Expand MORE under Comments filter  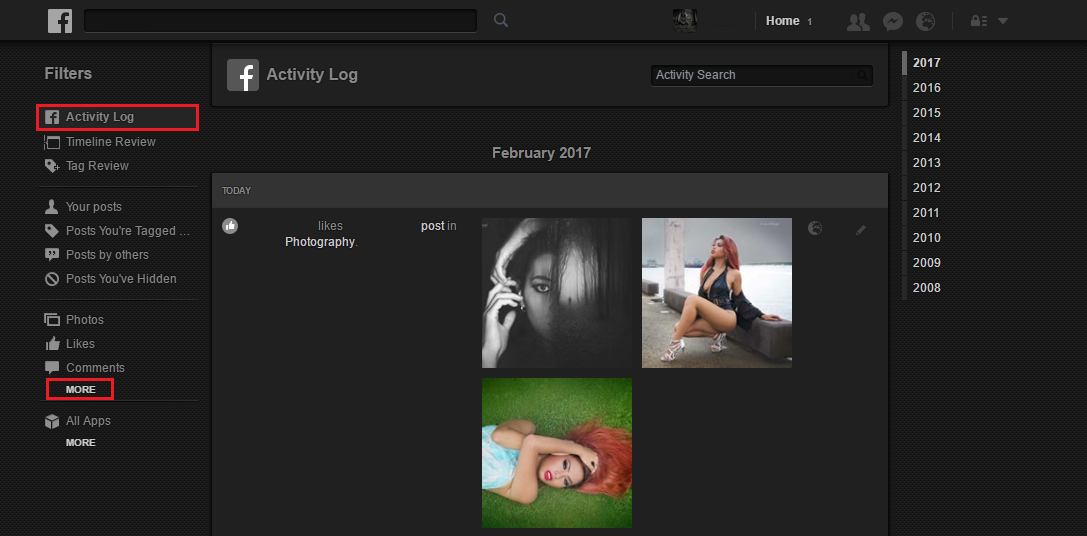(x=80, y=390)
